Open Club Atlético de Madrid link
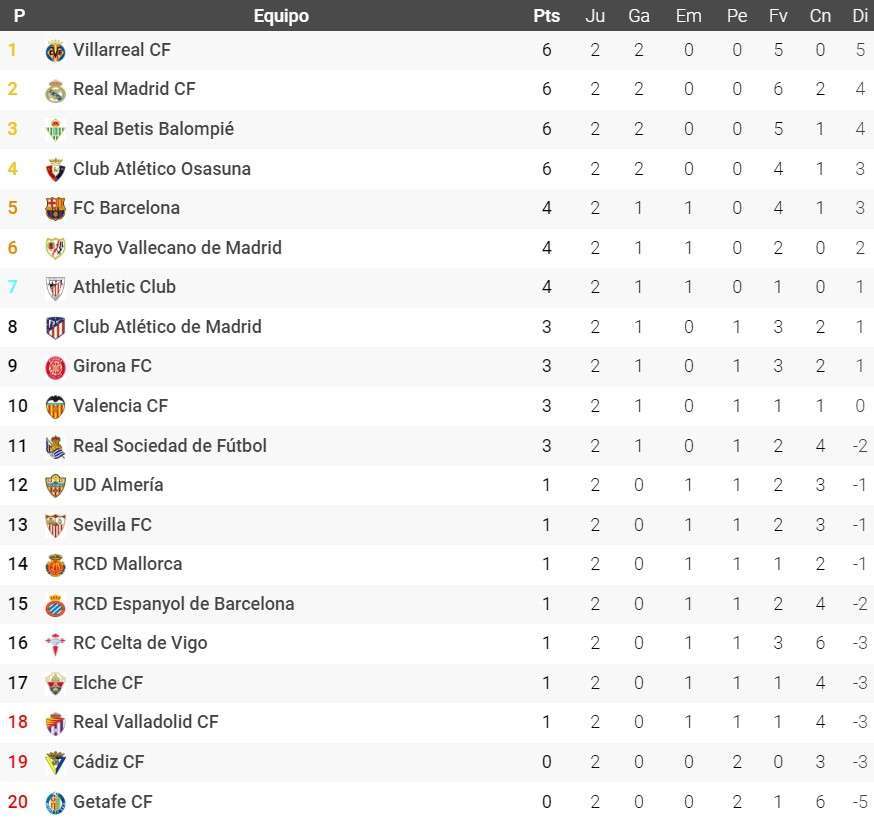 167,327
